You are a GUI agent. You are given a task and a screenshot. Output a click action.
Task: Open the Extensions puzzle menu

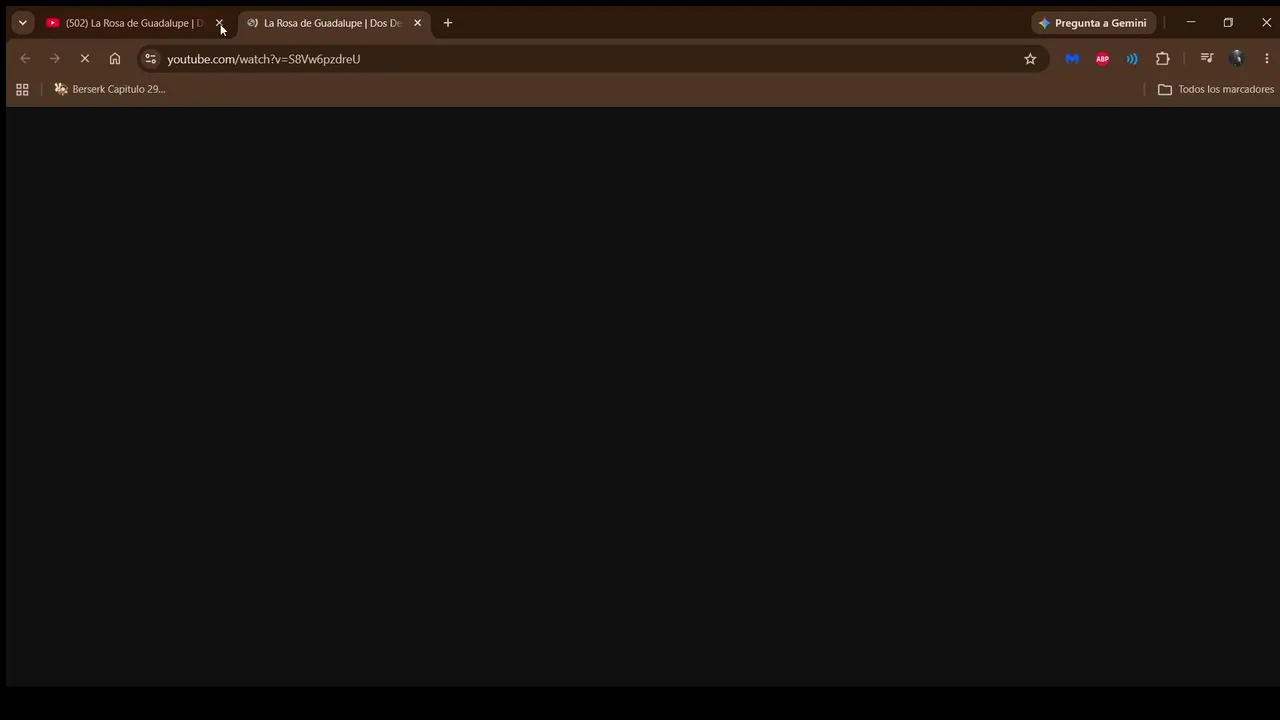tap(1162, 59)
